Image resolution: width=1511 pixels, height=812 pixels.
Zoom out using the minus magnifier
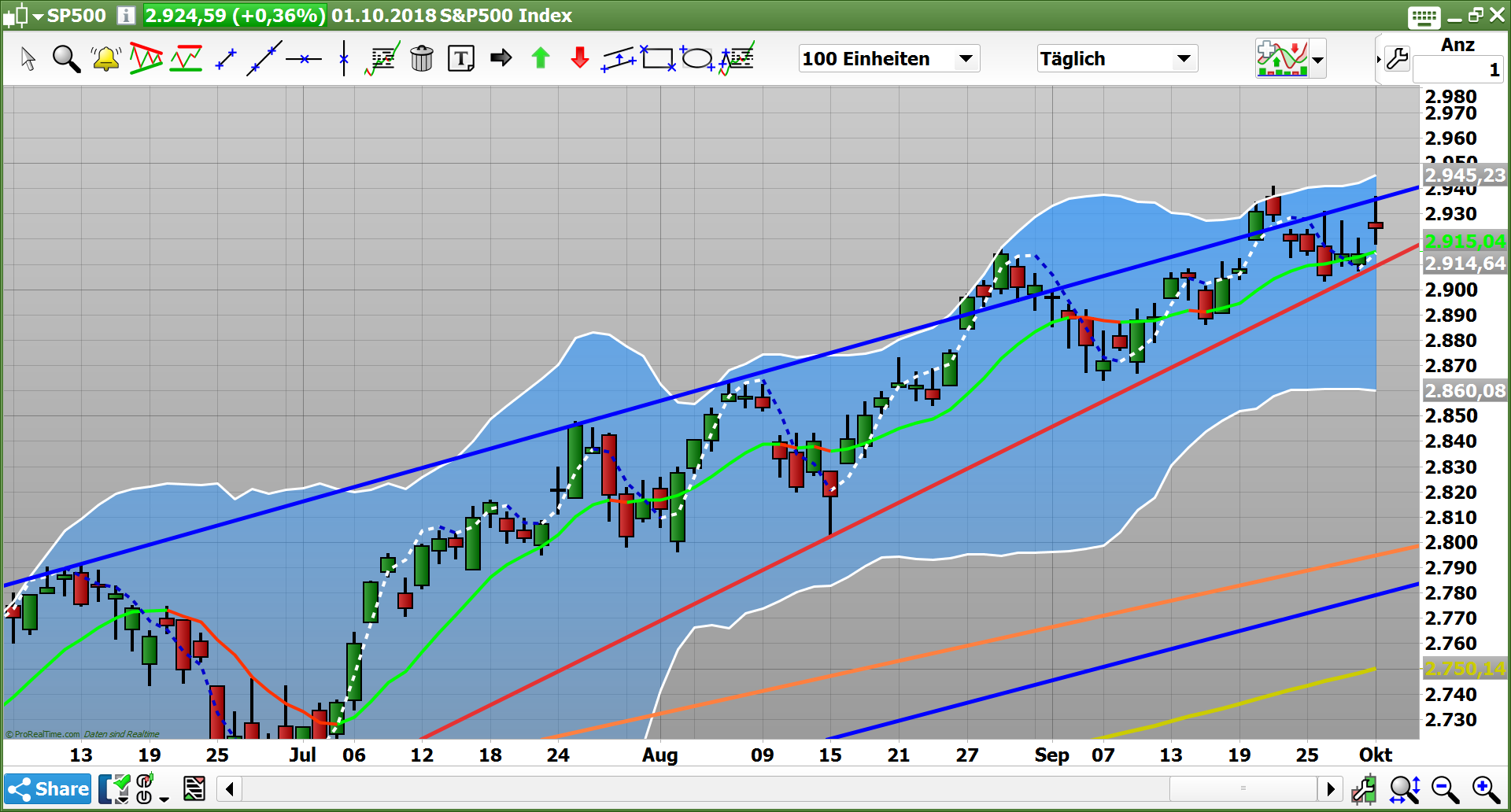1445,788
